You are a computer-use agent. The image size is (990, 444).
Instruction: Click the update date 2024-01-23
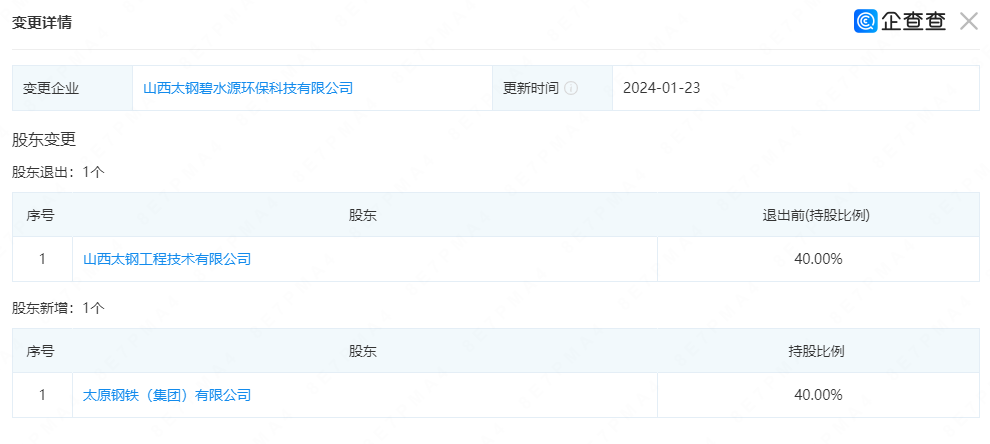point(661,88)
